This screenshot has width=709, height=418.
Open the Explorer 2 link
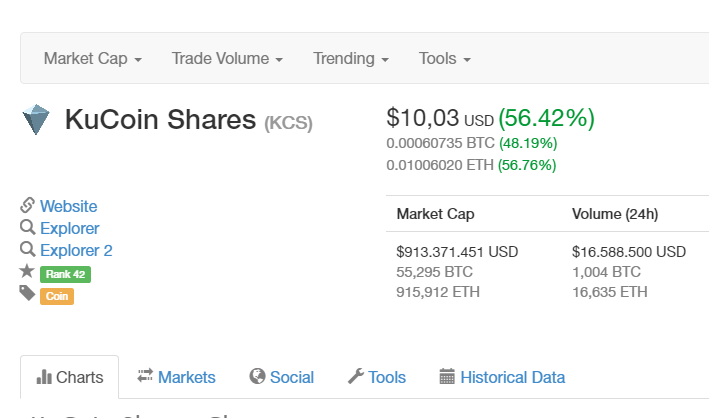[x=76, y=250]
